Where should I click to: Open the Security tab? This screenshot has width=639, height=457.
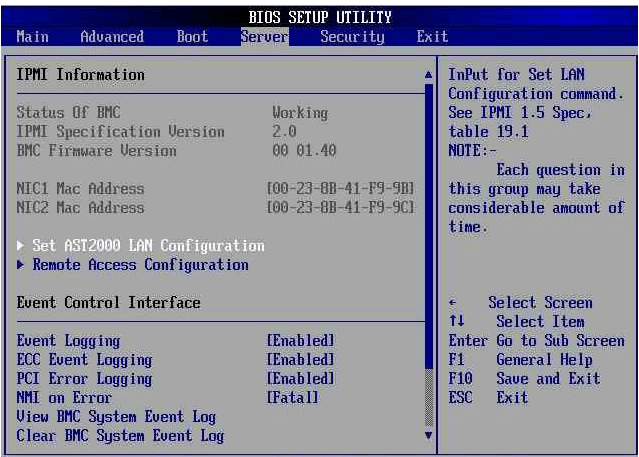point(353,37)
